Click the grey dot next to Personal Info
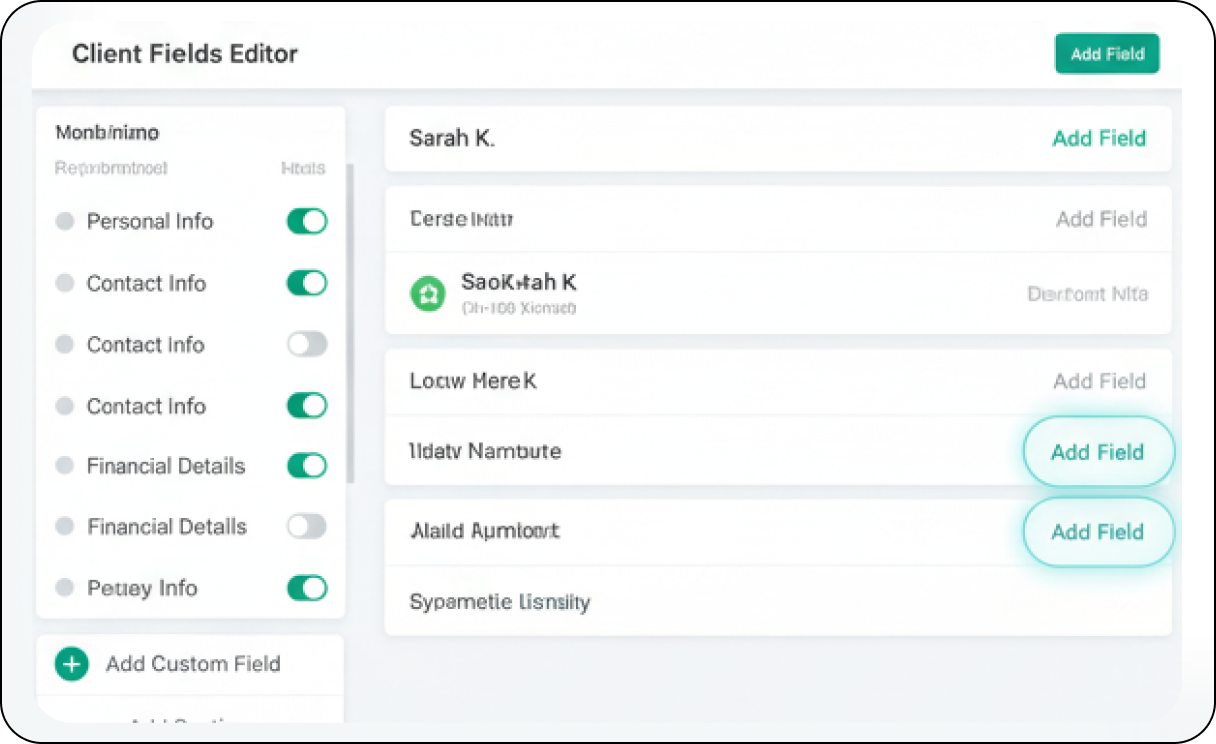This screenshot has width=1216, height=744. (x=65, y=222)
